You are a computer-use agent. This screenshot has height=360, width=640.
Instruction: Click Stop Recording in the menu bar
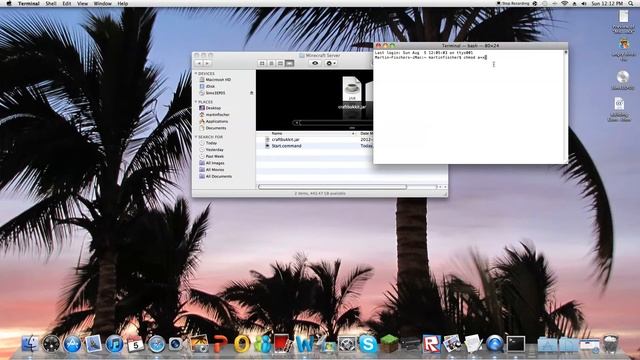[513, 3]
